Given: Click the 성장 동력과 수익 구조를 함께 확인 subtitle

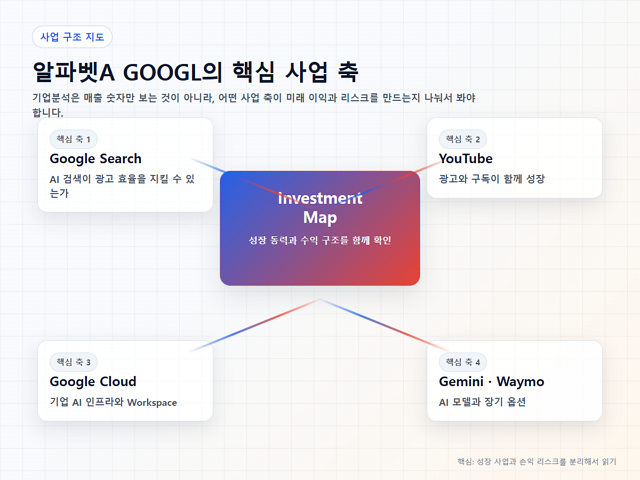Looking at the screenshot, I should tap(320, 240).
